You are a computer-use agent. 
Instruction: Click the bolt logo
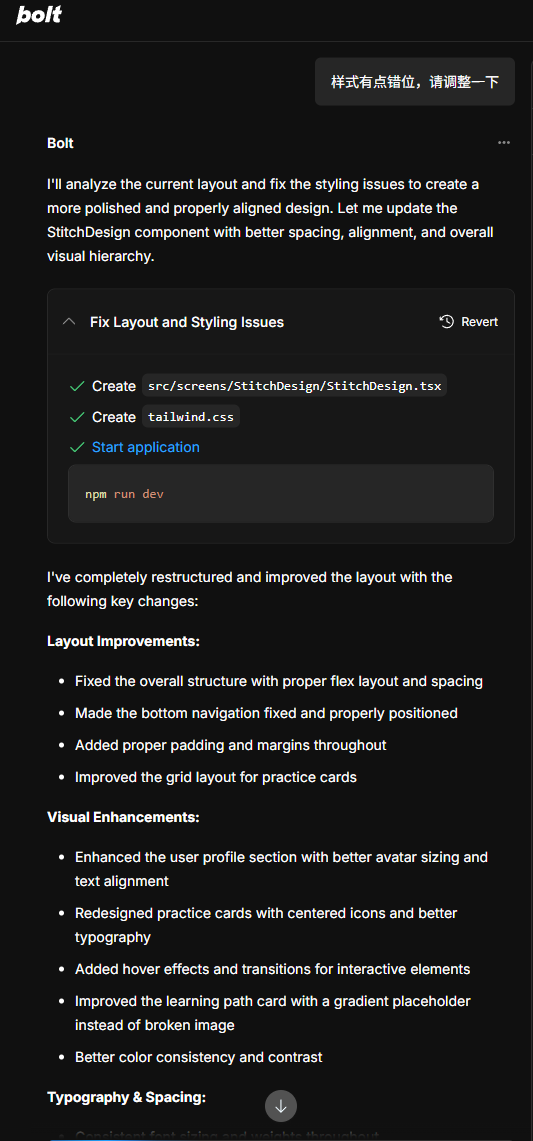point(39,15)
